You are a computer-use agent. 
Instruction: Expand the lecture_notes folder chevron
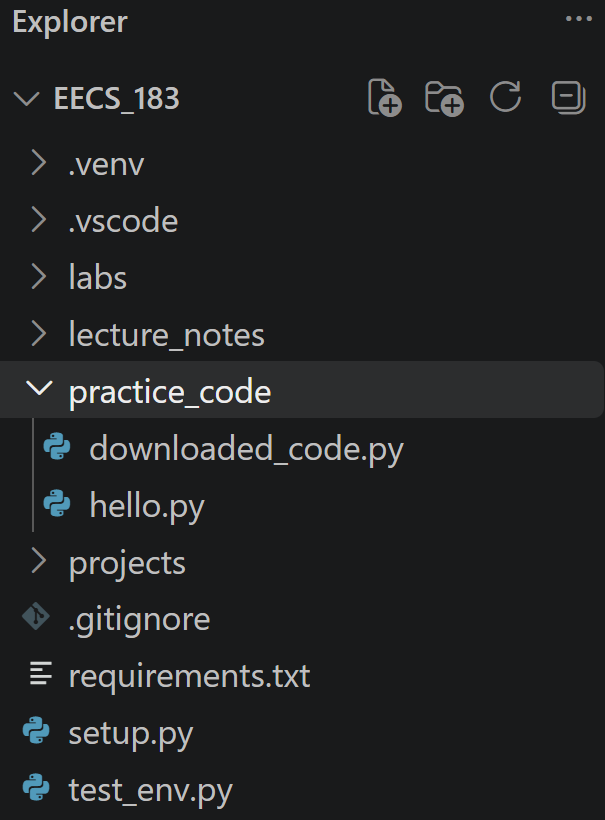[39, 334]
